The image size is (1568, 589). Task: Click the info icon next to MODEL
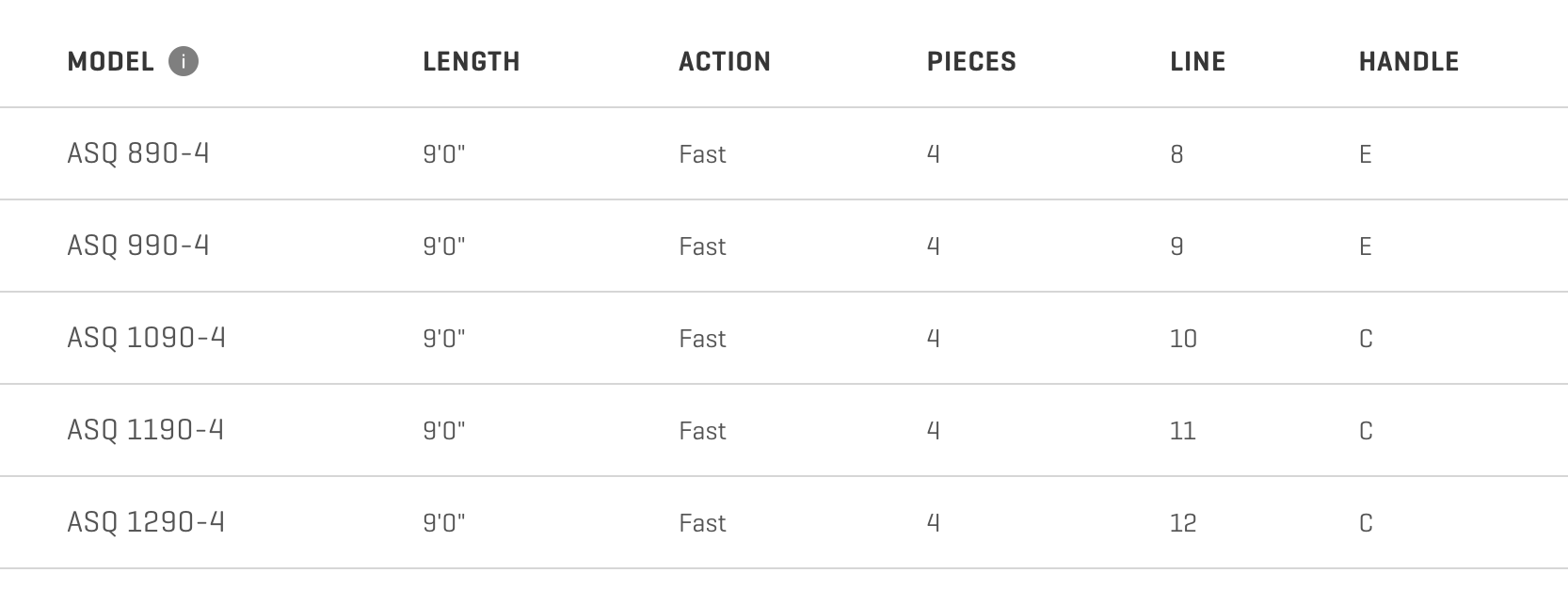(x=184, y=62)
